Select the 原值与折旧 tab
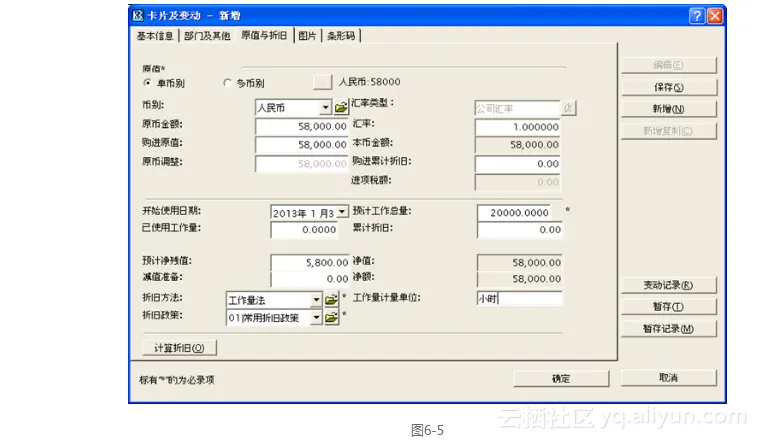 click(x=264, y=35)
